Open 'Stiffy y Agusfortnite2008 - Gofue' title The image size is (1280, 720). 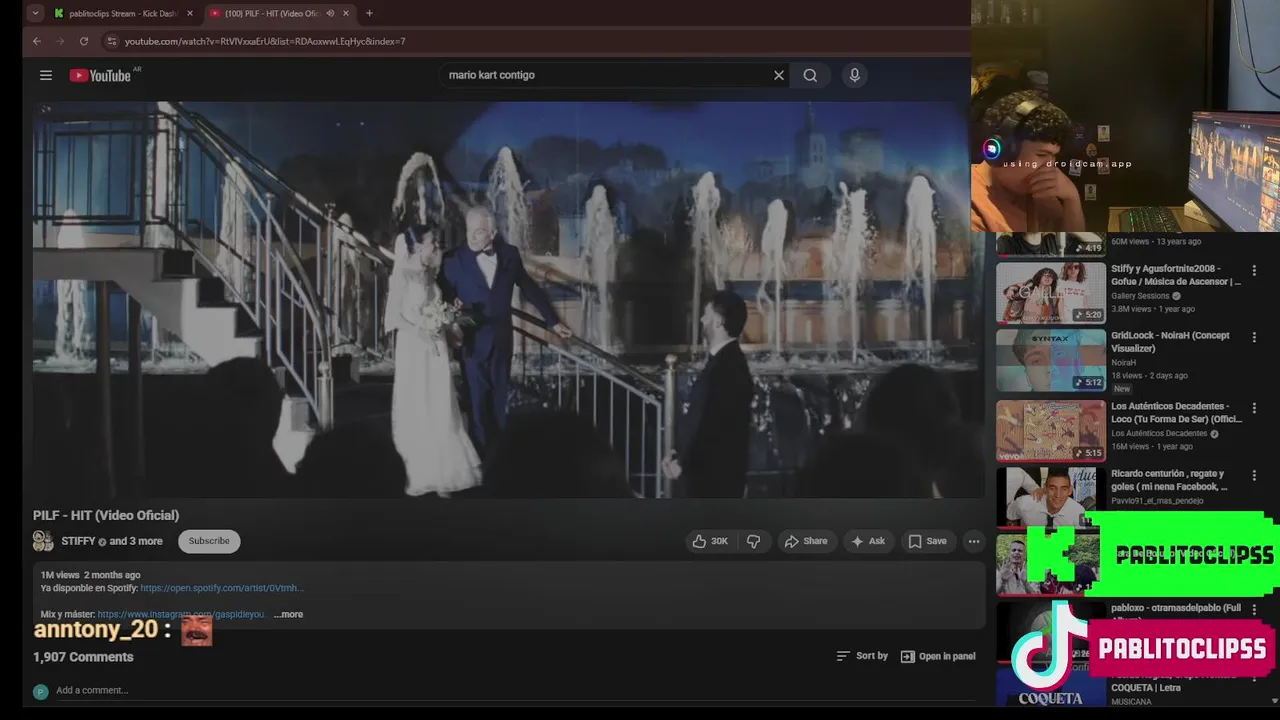click(x=1176, y=275)
